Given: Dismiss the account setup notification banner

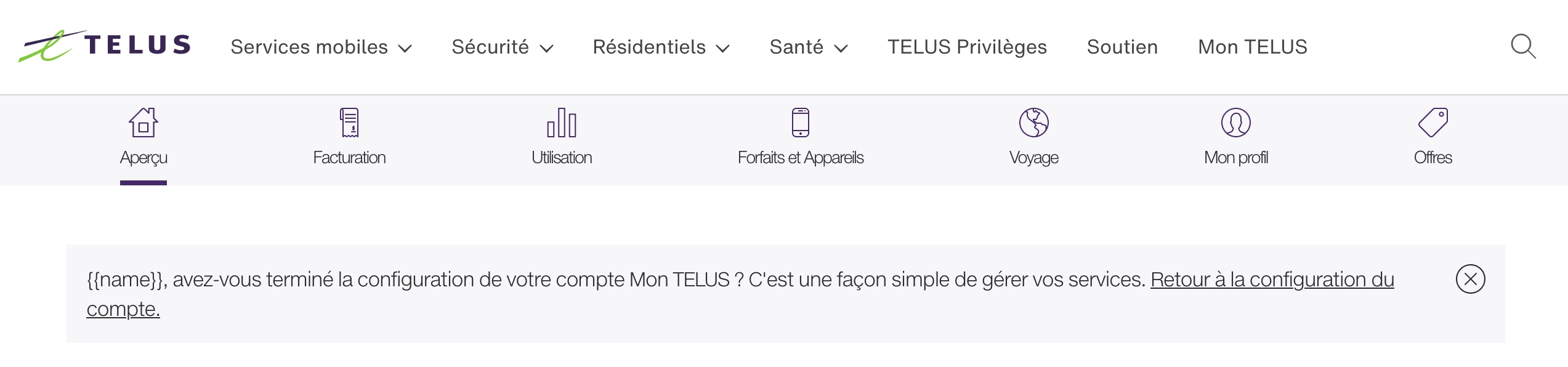Looking at the screenshot, I should [1470, 280].
